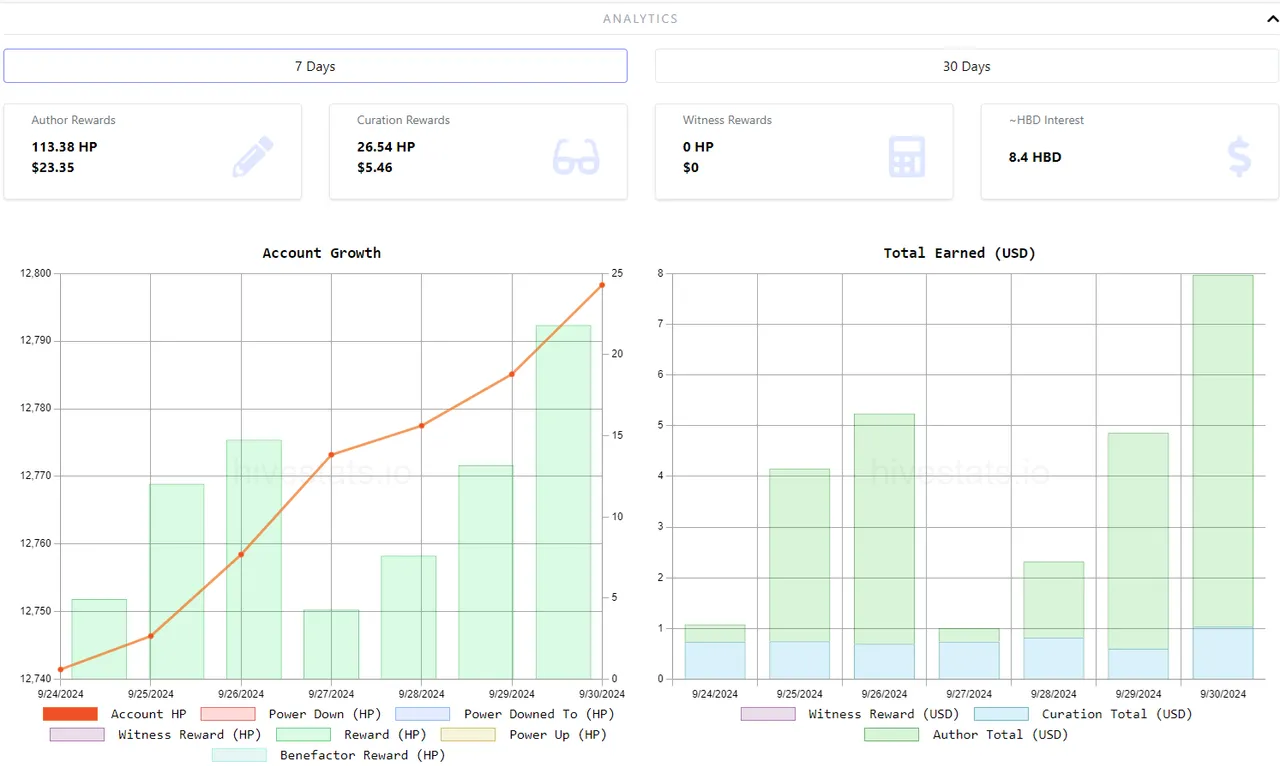The height and width of the screenshot is (766, 1280).
Task: Click the 9/30/2024 author total bar in Total Earned
Action: pyautogui.click(x=1222, y=452)
